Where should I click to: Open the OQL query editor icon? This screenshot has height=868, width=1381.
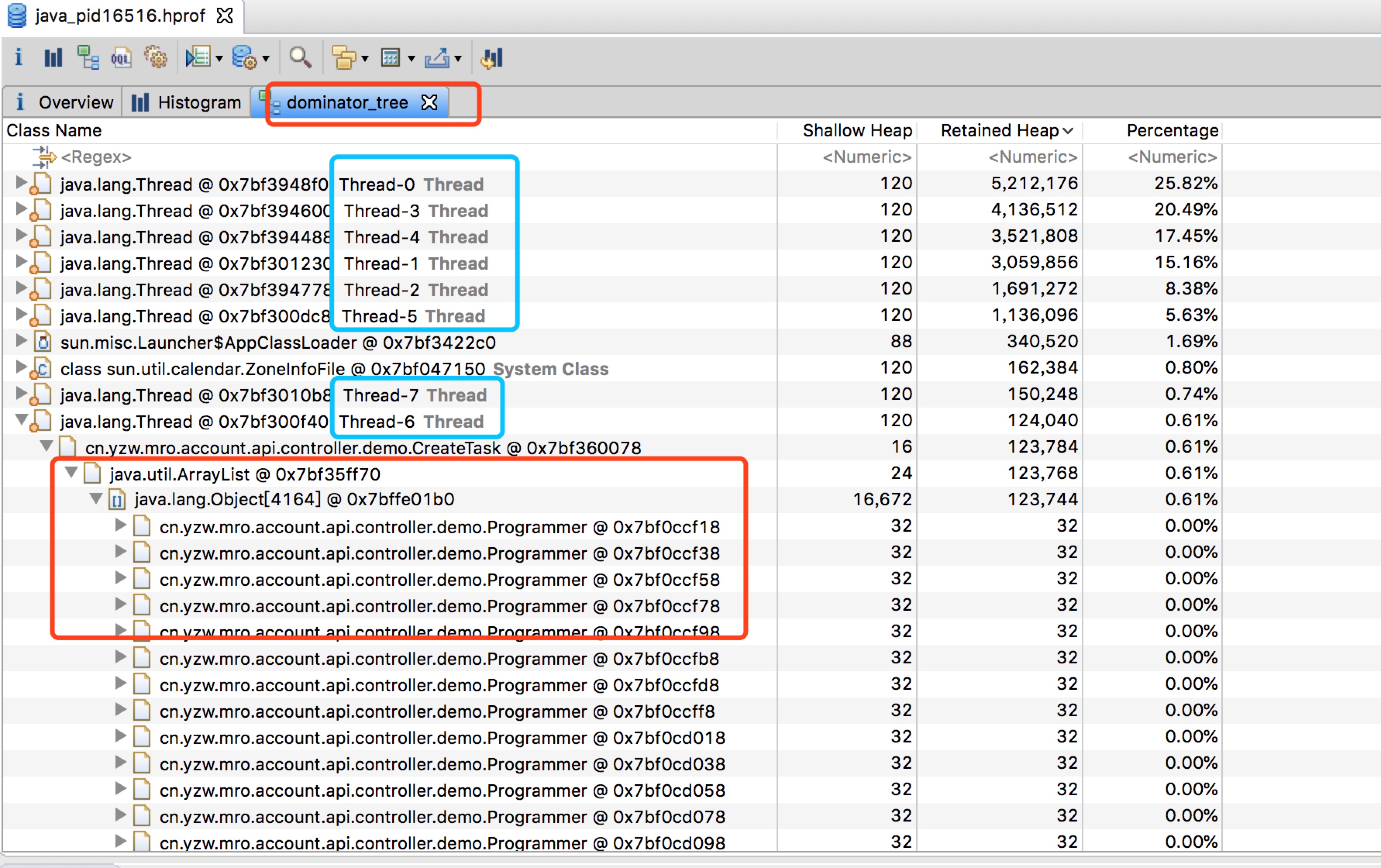(122, 58)
